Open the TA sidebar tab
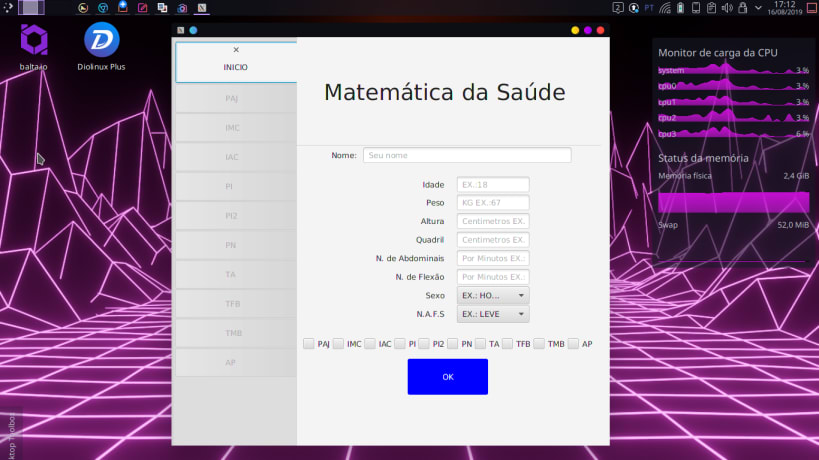This screenshot has width=819, height=460. pyautogui.click(x=236, y=274)
